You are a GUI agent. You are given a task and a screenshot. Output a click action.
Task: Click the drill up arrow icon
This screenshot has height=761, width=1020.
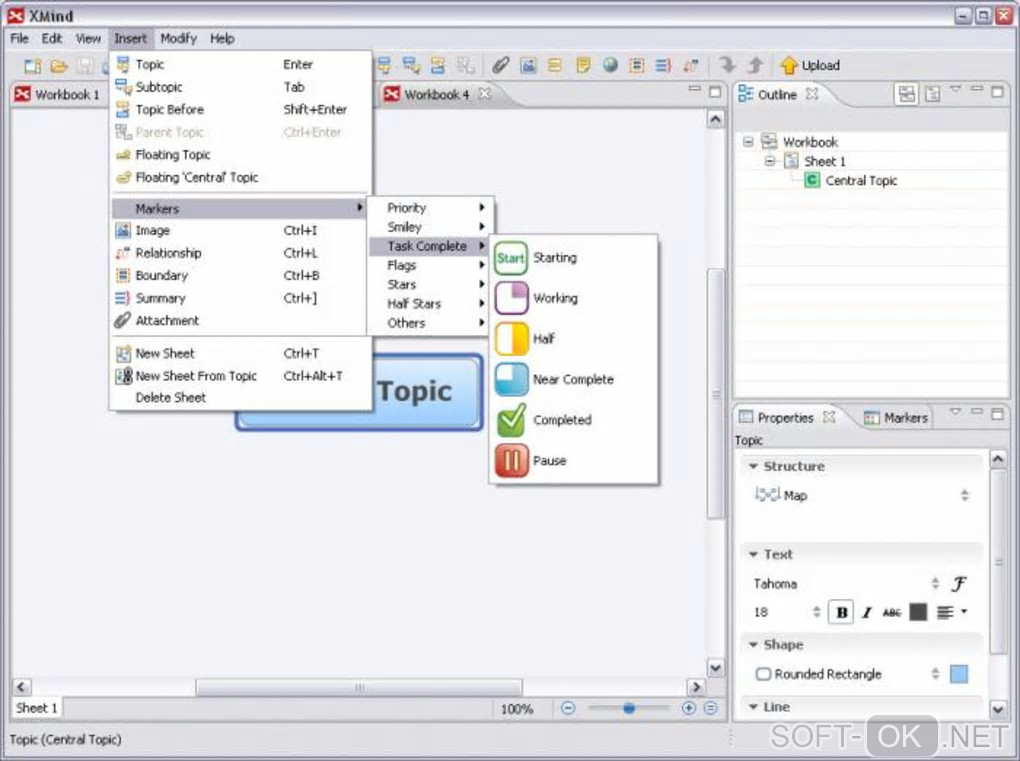click(x=755, y=65)
